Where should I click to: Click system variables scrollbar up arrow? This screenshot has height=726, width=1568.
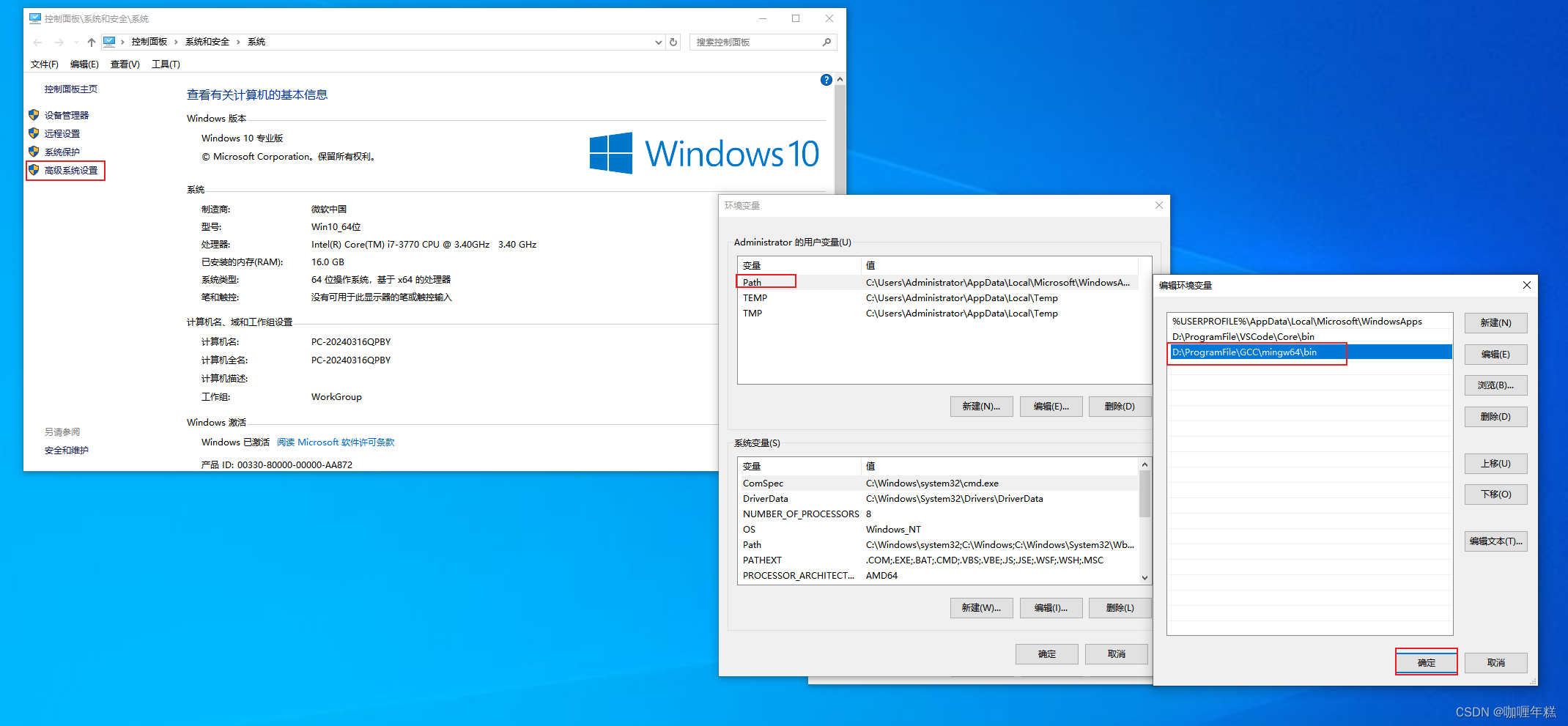pyautogui.click(x=1145, y=464)
